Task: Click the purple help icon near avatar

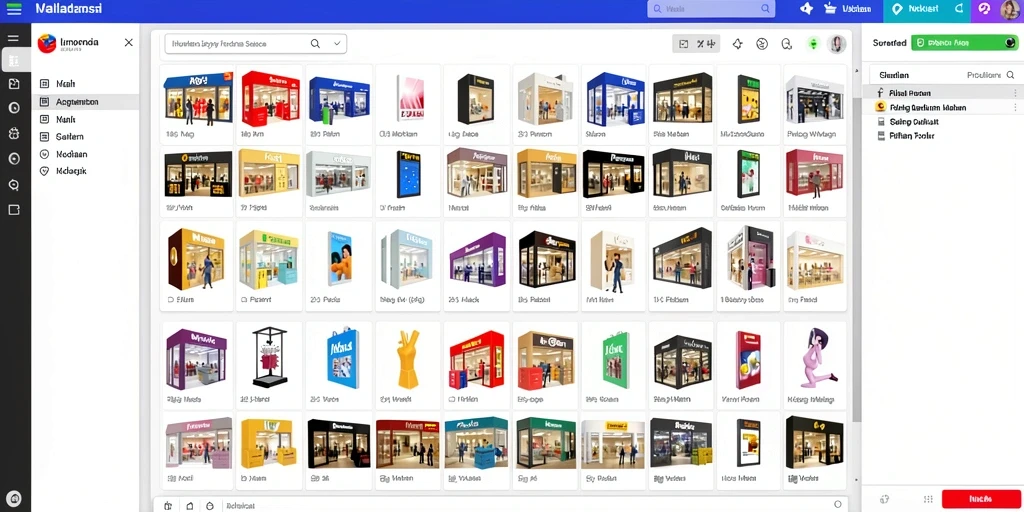Action: tap(985, 8)
